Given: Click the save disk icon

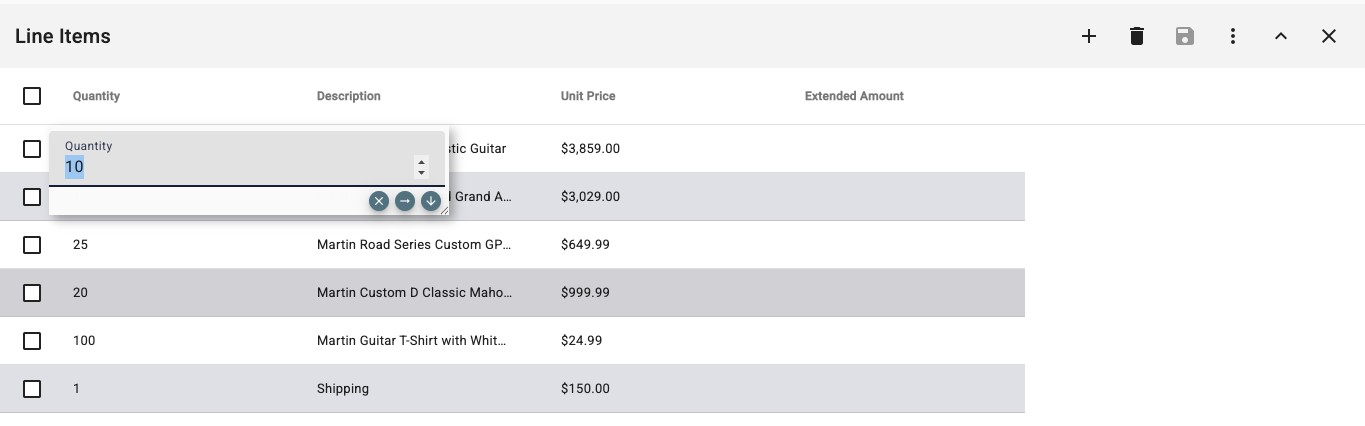Looking at the screenshot, I should (x=1185, y=37).
